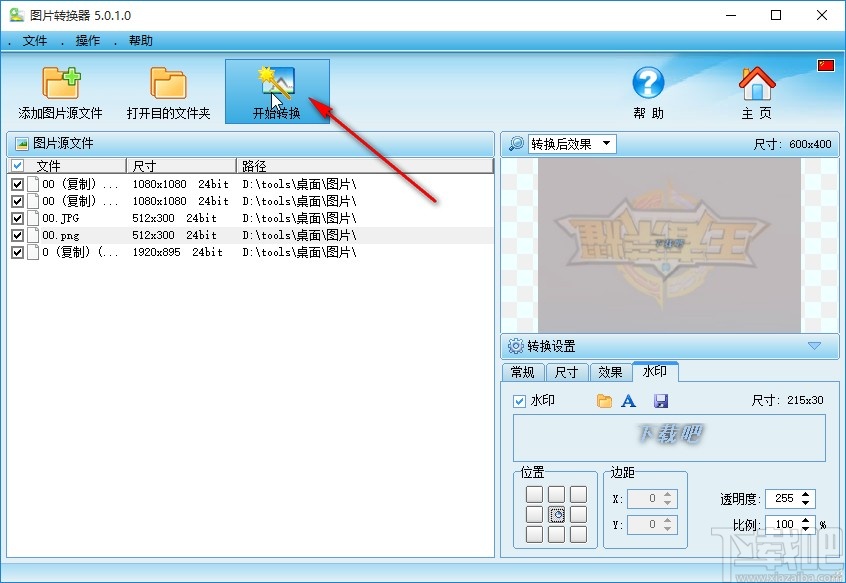Increase 透明度 using its up stepper
The height and width of the screenshot is (583, 846).
pyautogui.click(x=806, y=494)
